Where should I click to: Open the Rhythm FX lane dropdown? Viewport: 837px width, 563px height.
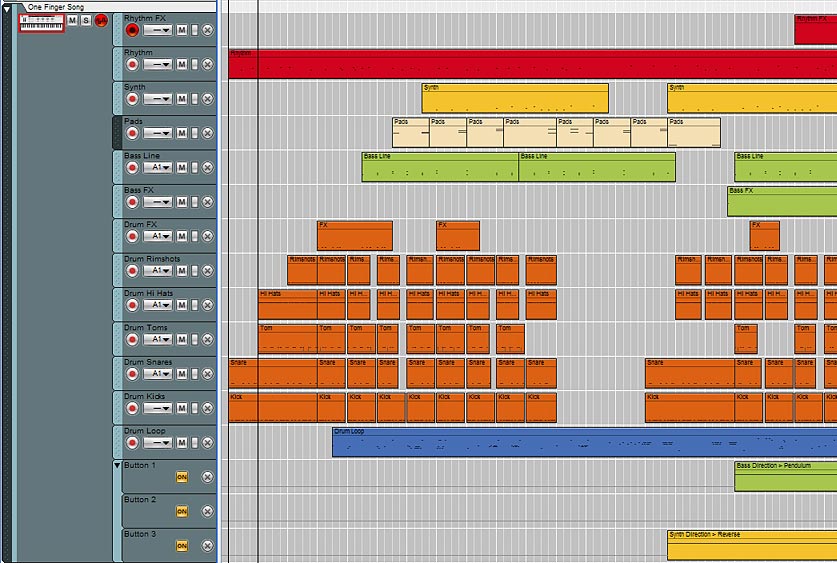coord(158,30)
